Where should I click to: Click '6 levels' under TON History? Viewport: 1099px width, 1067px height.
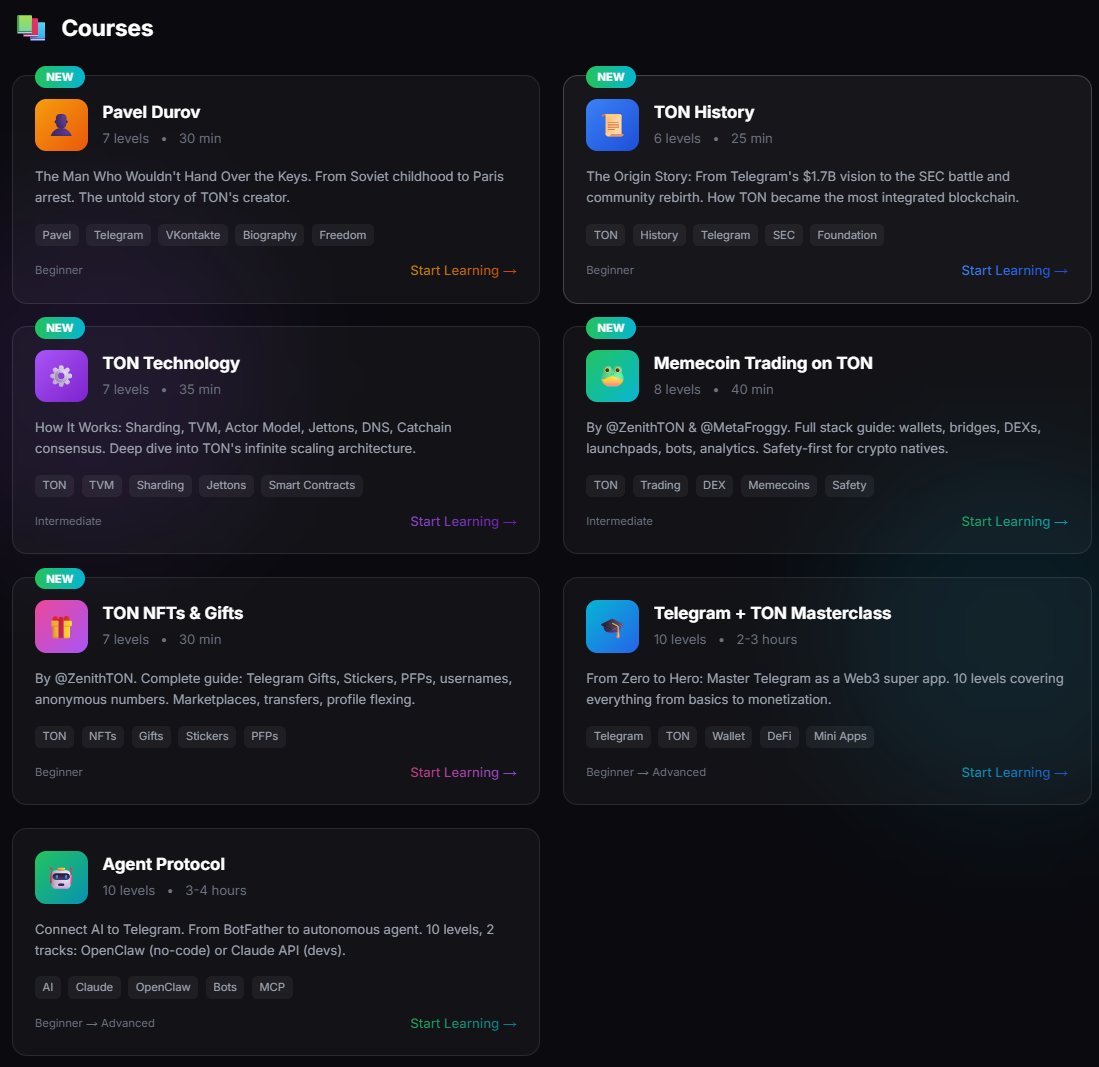click(677, 138)
